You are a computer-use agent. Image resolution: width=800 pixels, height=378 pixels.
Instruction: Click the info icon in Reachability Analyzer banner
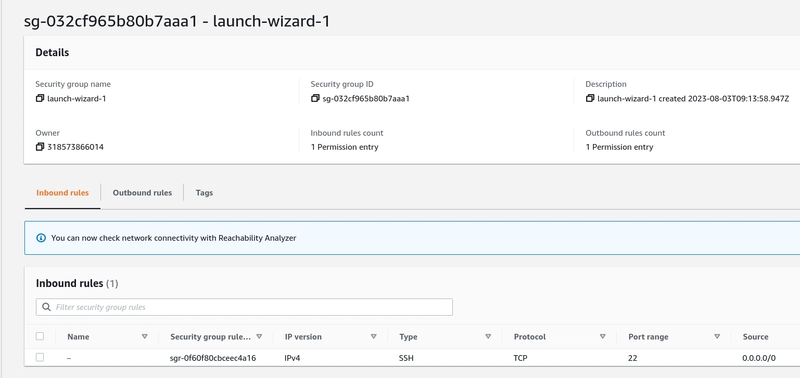[x=41, y=238]
